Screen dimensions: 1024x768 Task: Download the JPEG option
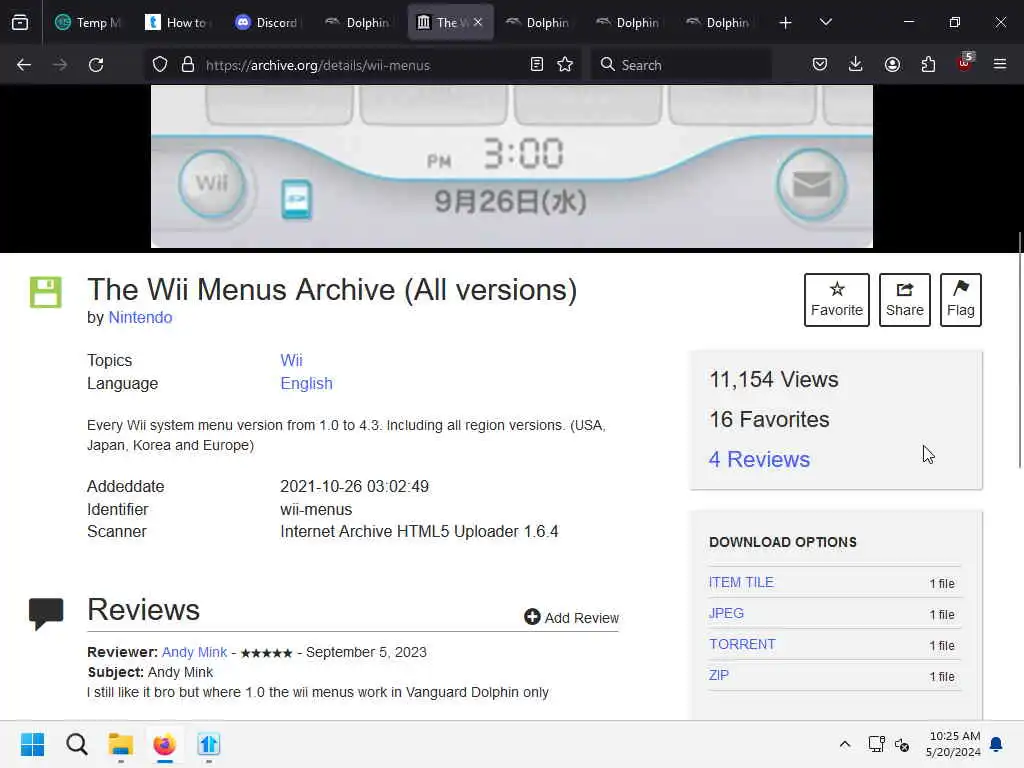(726, 613)
